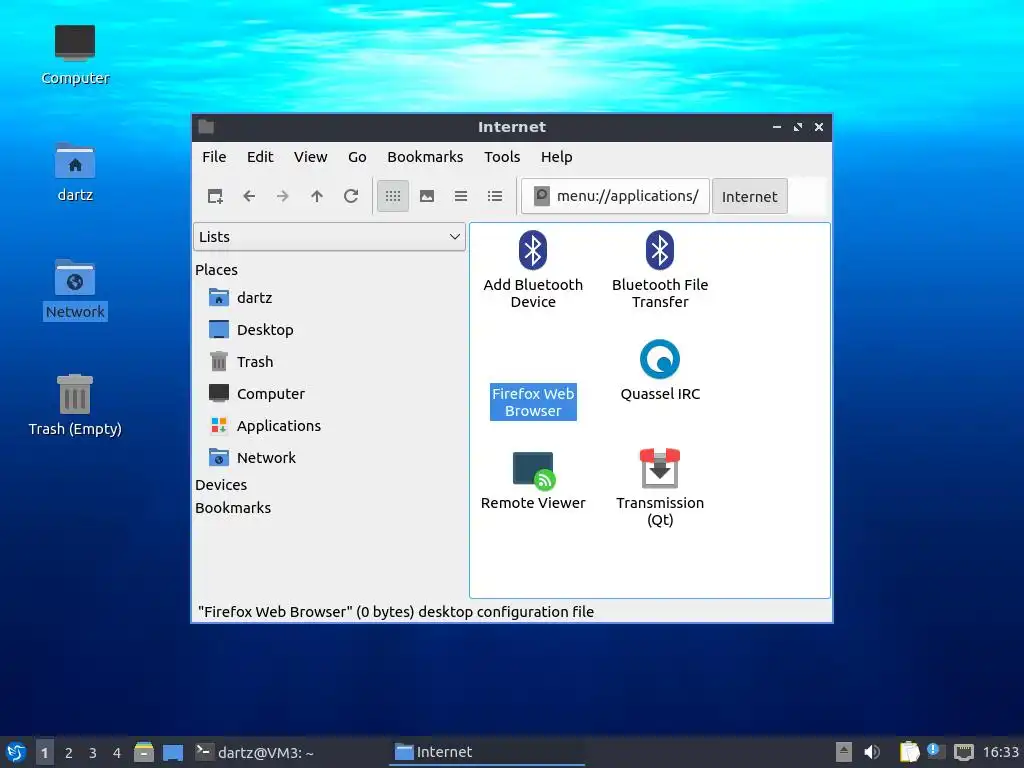This screenshot has width=1024, height=768.
Task: Open the Lists side pane dropdown
Action: 329,236
